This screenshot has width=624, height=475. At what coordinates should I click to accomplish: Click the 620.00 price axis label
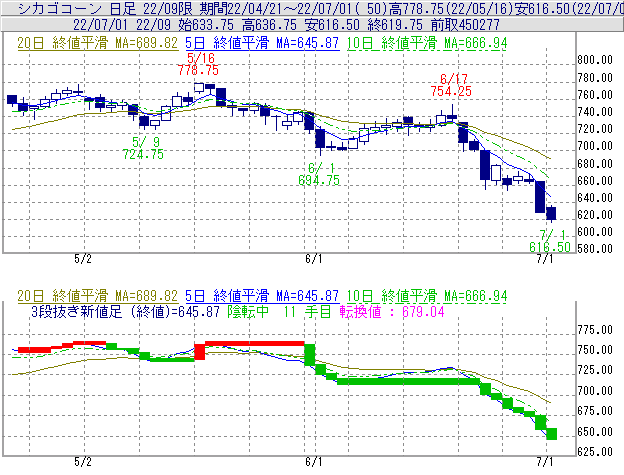pyautogui.click(x=595, y=215)
